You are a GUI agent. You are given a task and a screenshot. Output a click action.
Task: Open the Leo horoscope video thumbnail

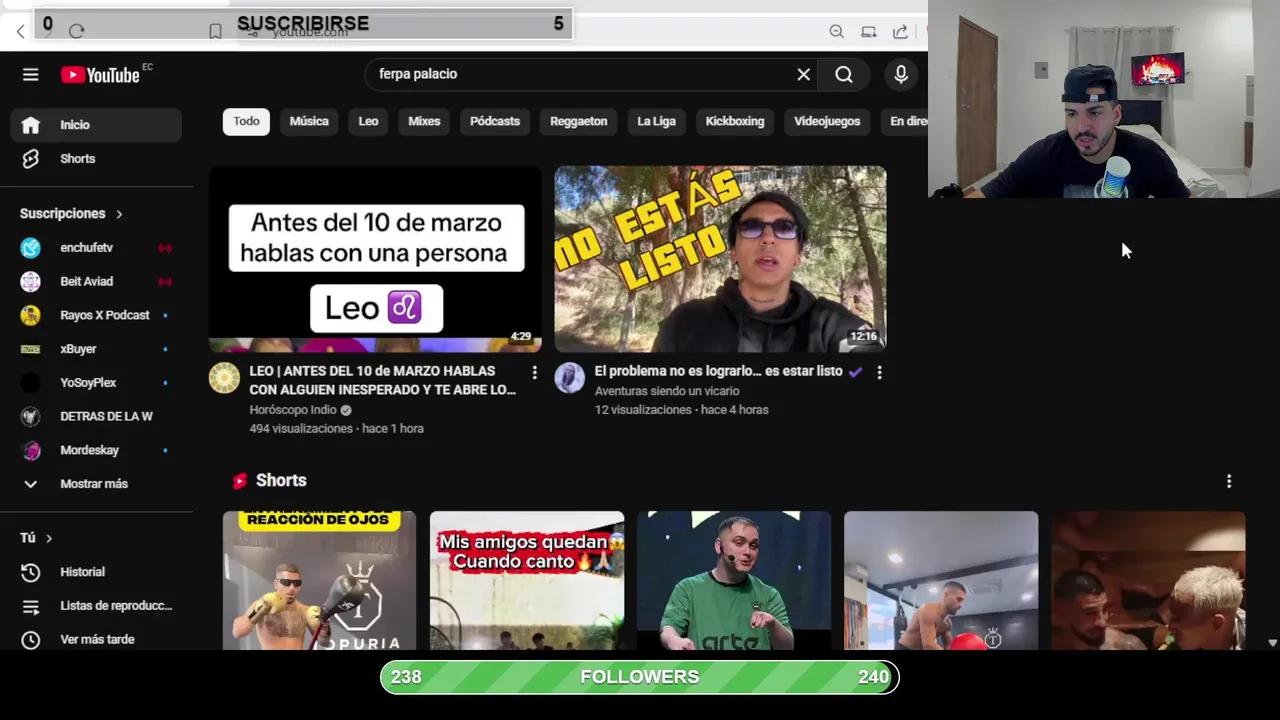(375, 259)
